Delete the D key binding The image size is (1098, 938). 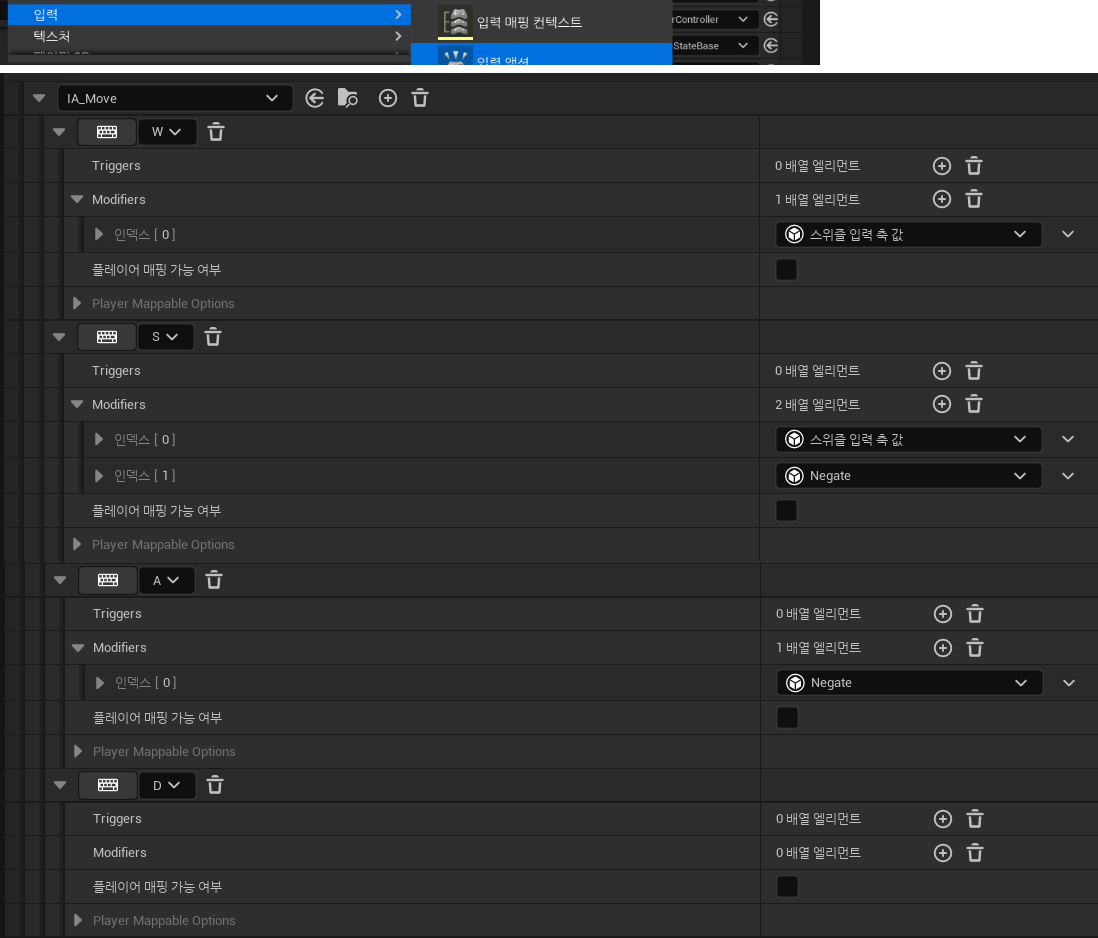pyautogui.click(x=213, y=785)
